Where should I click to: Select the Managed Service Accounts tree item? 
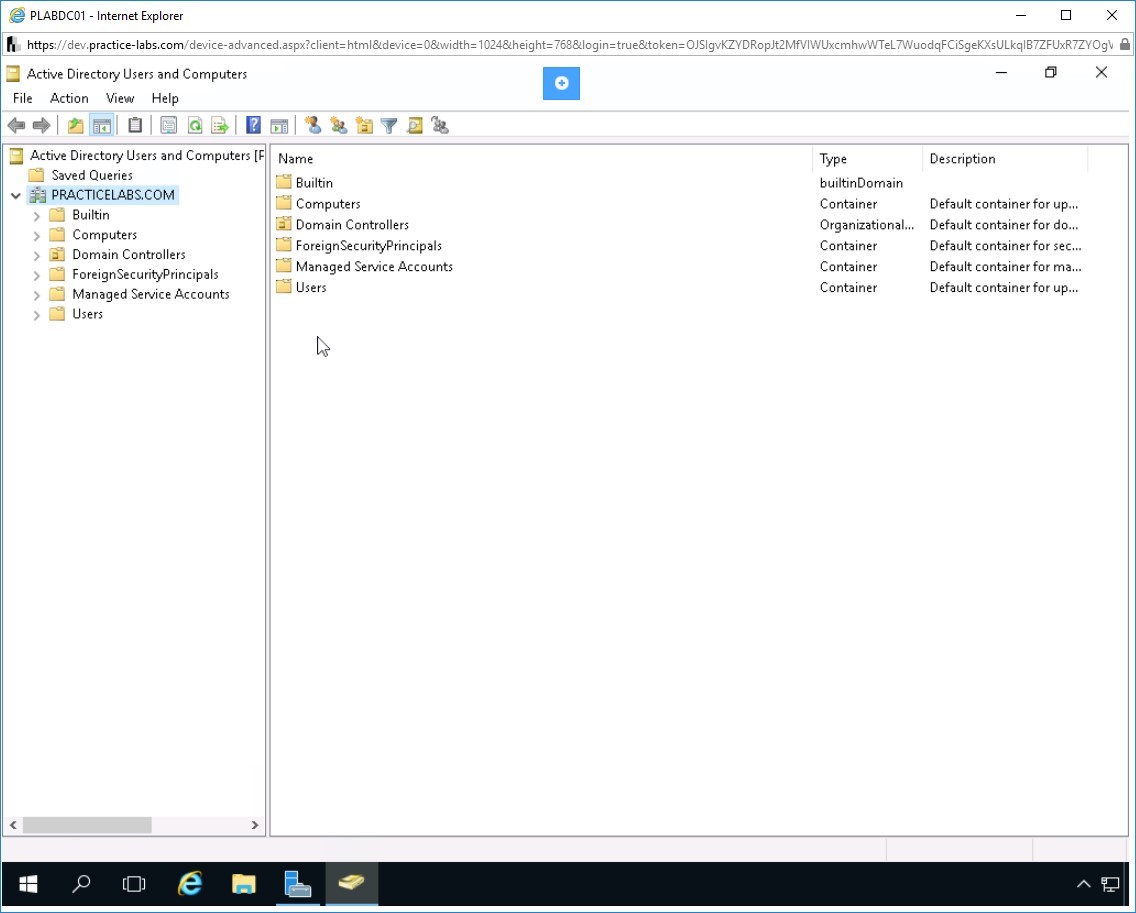coord(151,294)
